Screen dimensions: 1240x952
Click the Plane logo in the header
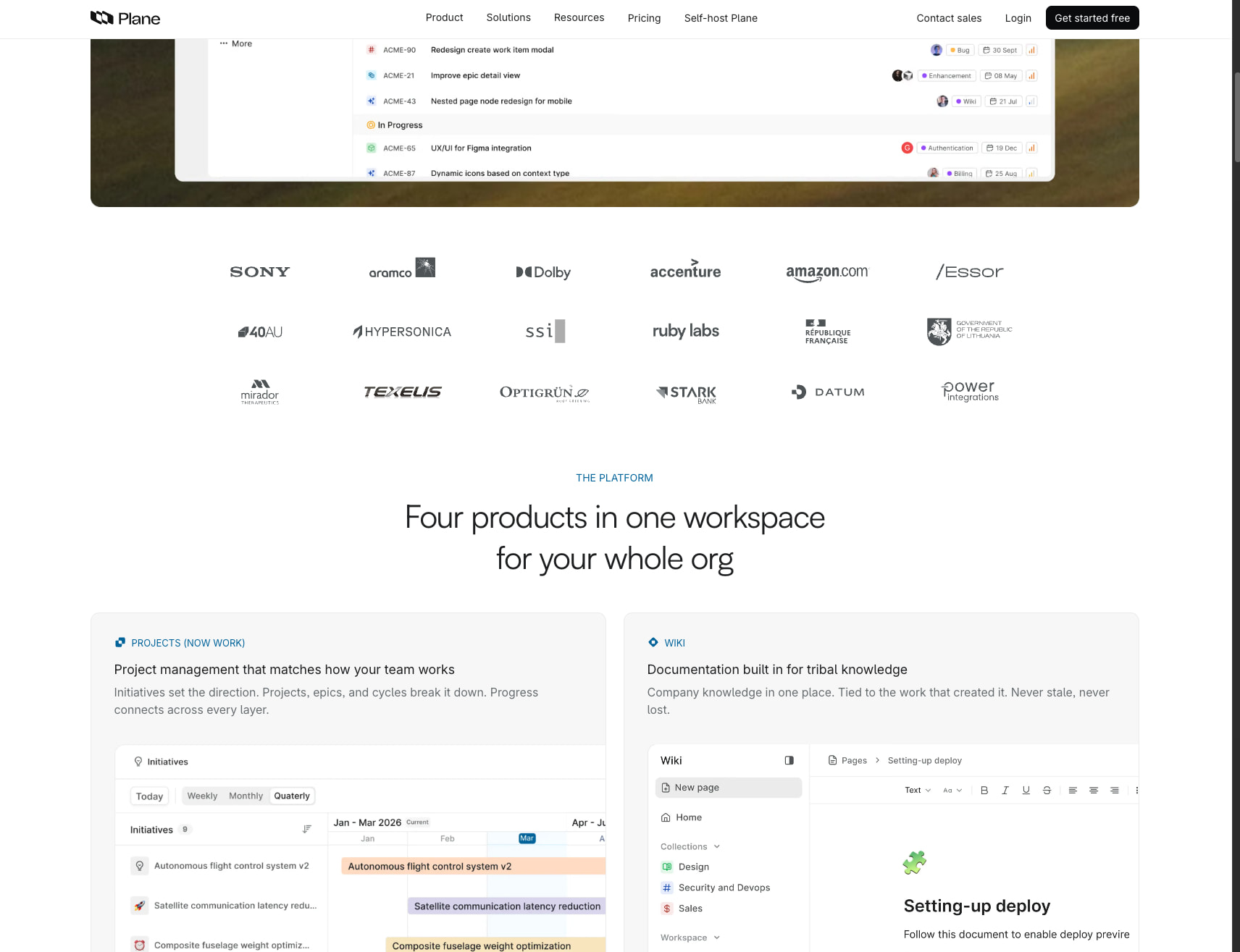pyautogui.click(x=125, y=18)
